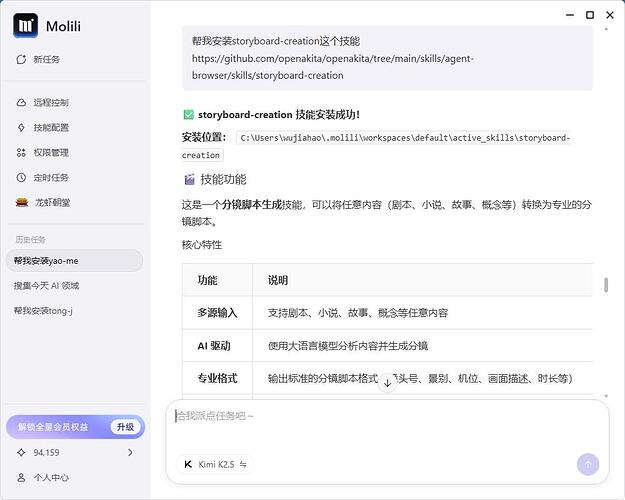
Task: Click the user message 帮我安装storyboard-creation
Action: point(387,58)
